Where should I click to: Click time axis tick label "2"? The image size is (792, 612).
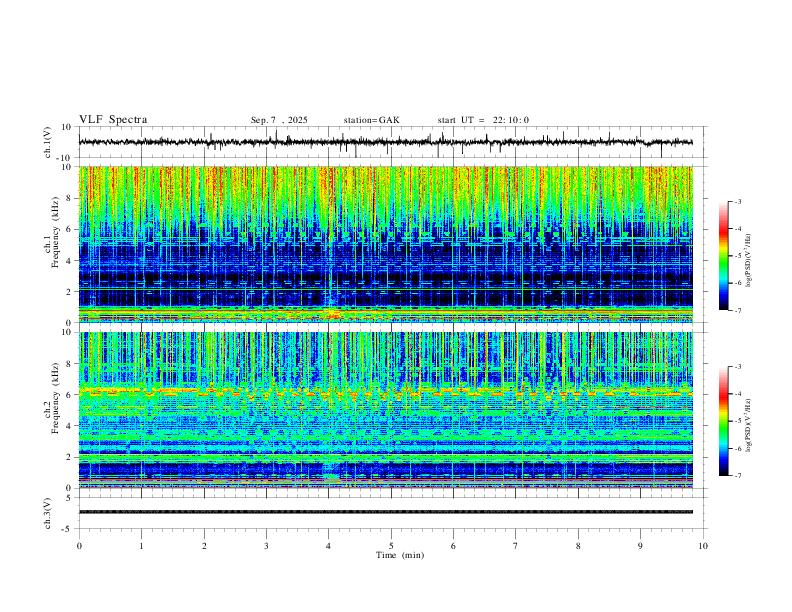tap(204, 546)
